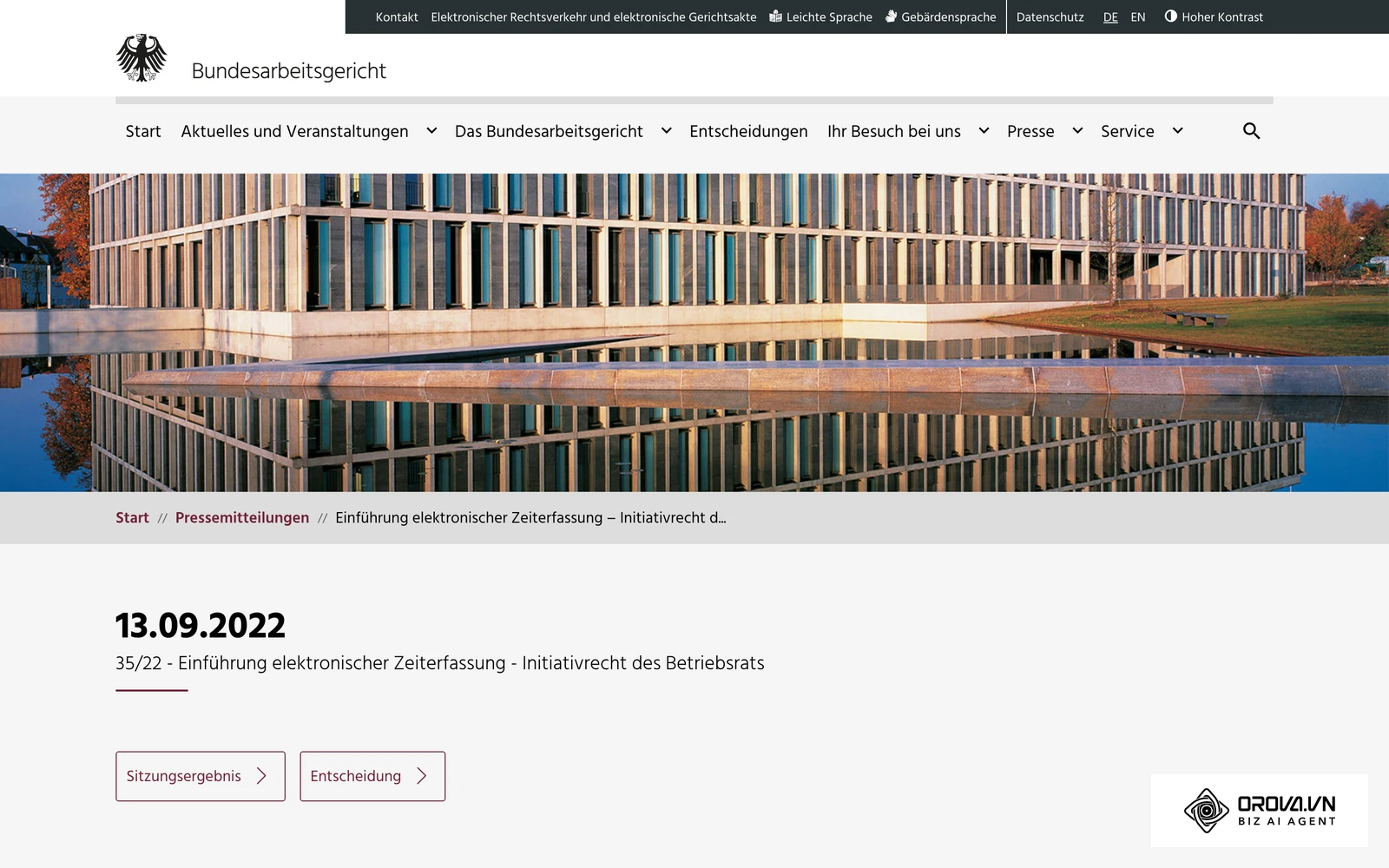Click the court building banner image
This screenshot has height=868, width=1389.
[694, 332]
